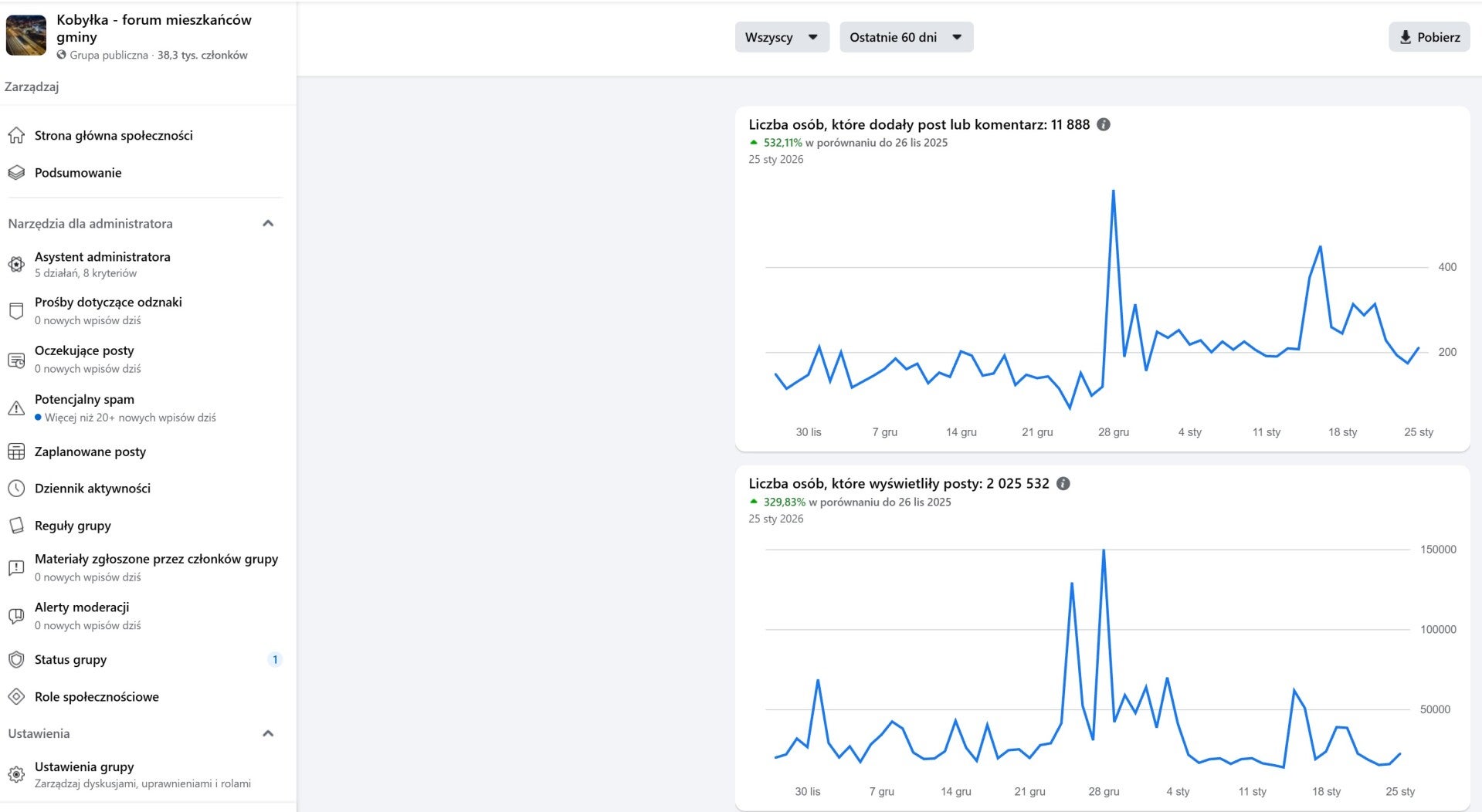1482x812 pixels.
Task: Collapse the Ustawienia section
Action: [268, 733]
